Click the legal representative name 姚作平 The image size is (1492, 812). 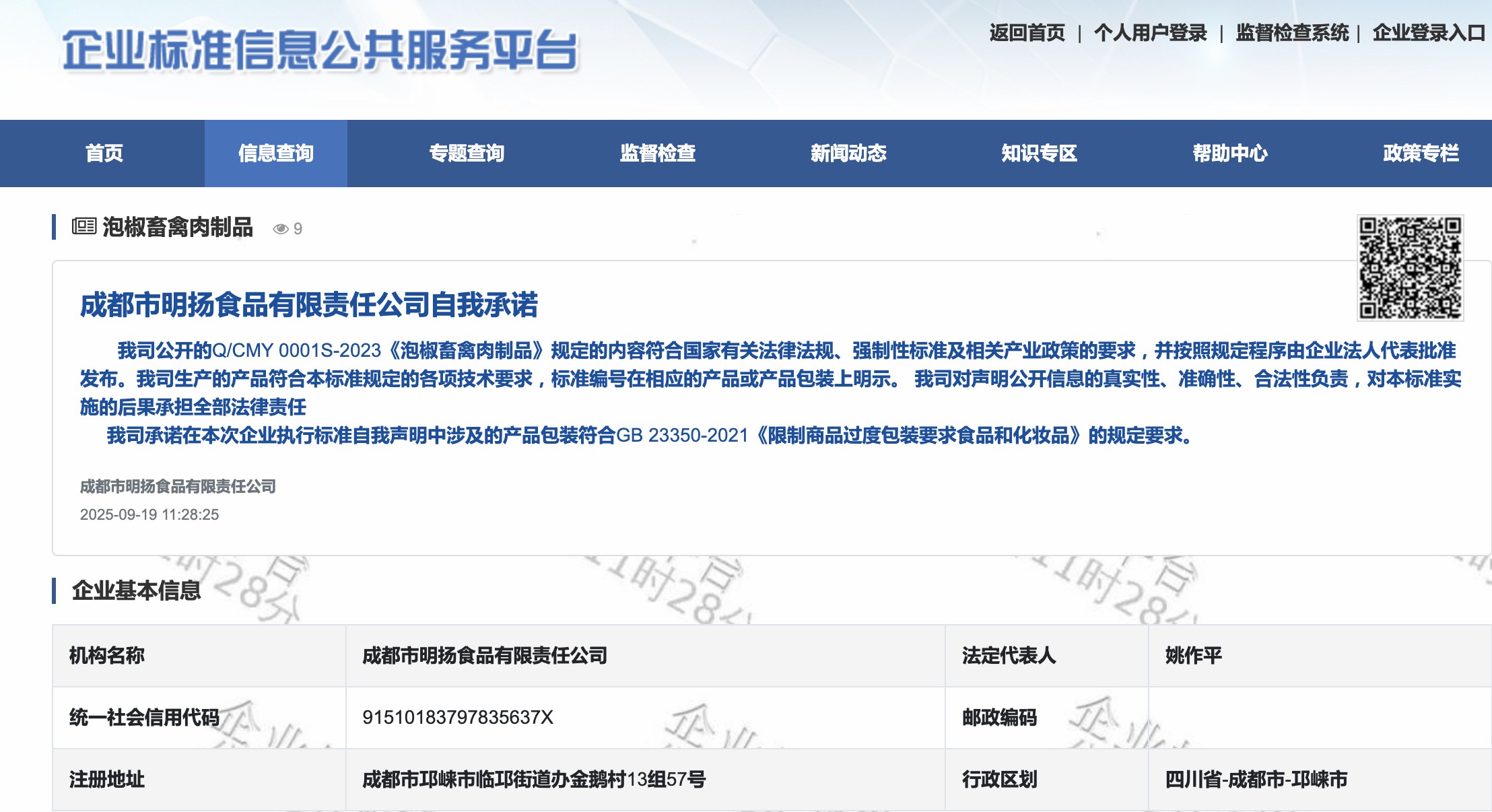1193,656
